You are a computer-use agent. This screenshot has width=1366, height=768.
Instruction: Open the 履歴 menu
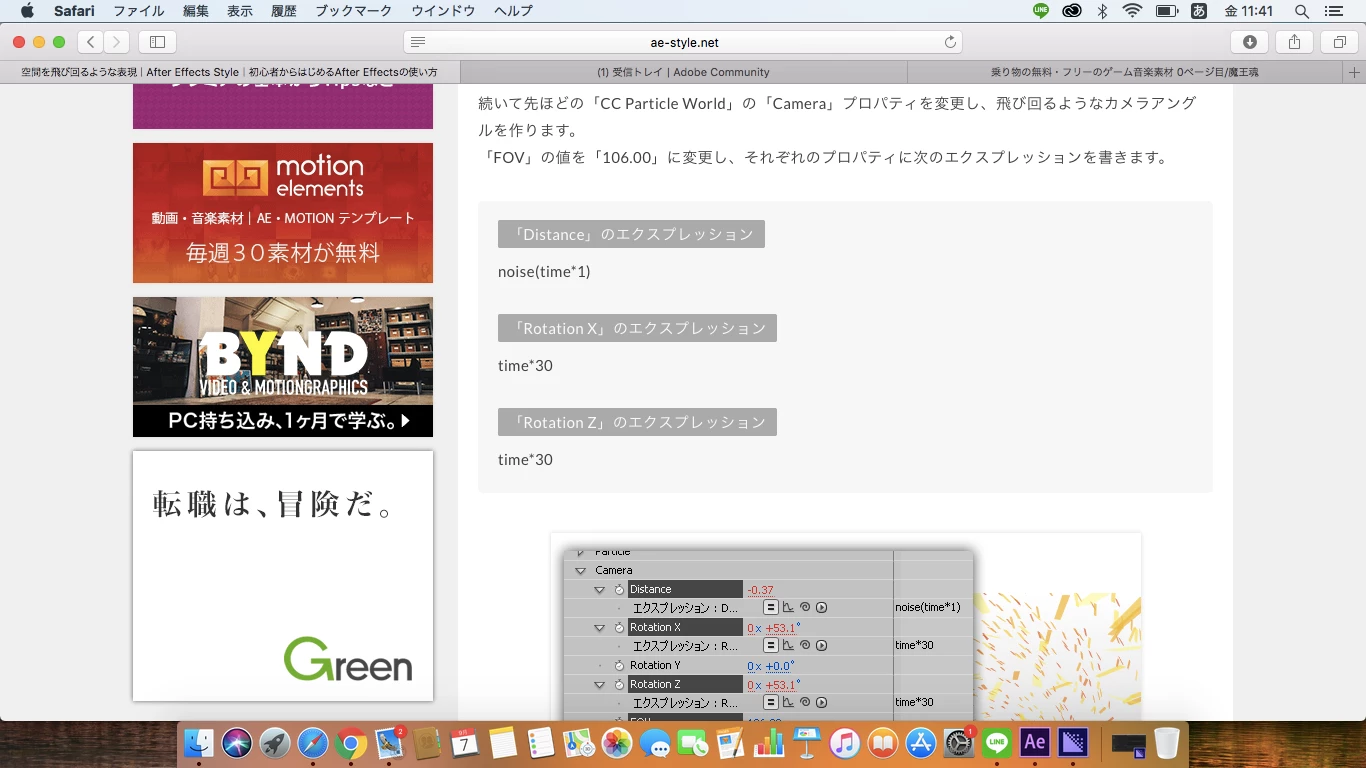click(284, 11)
